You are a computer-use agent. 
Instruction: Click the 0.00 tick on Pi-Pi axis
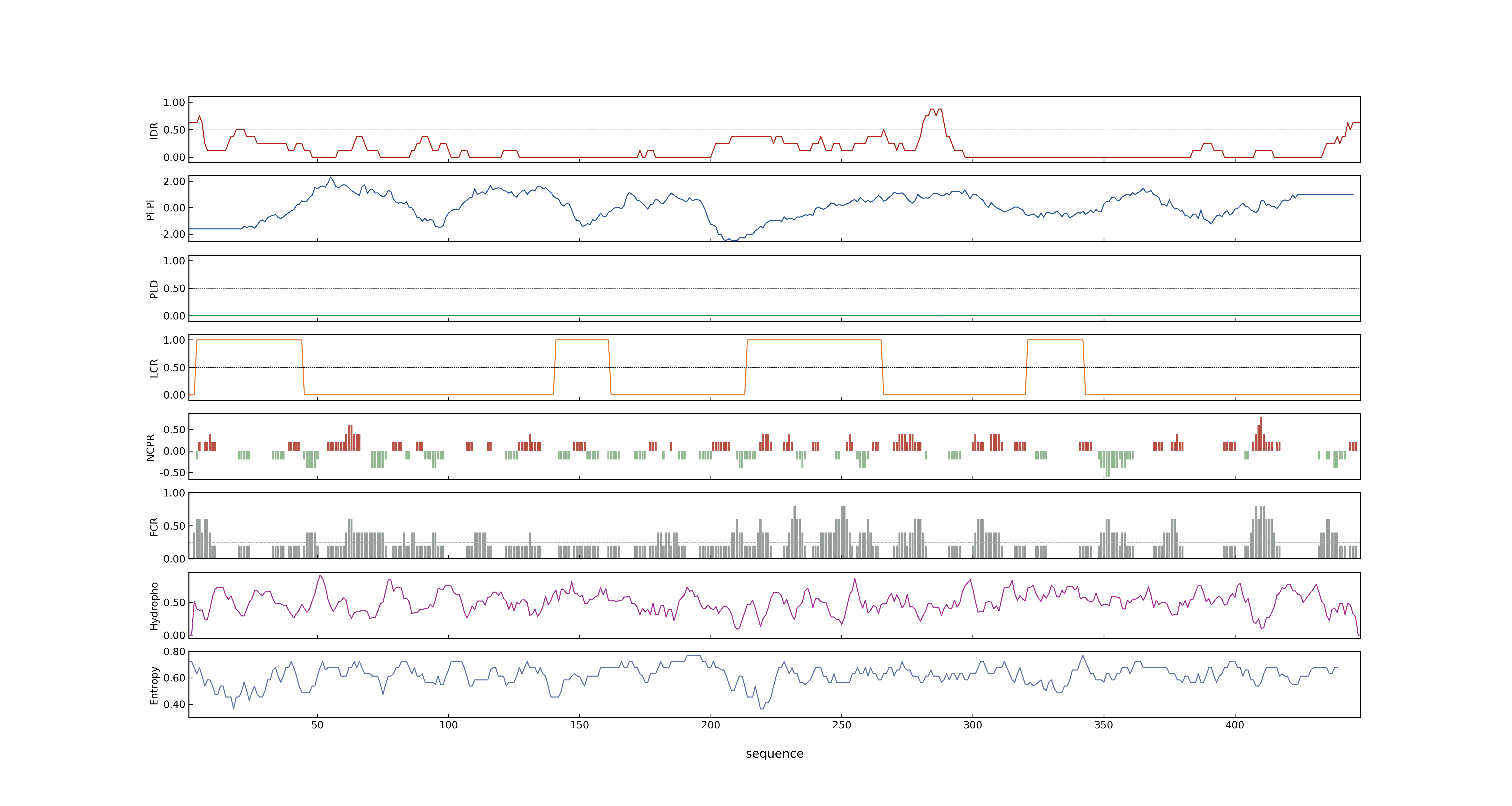pyautogui.click(x=174, y=208)
